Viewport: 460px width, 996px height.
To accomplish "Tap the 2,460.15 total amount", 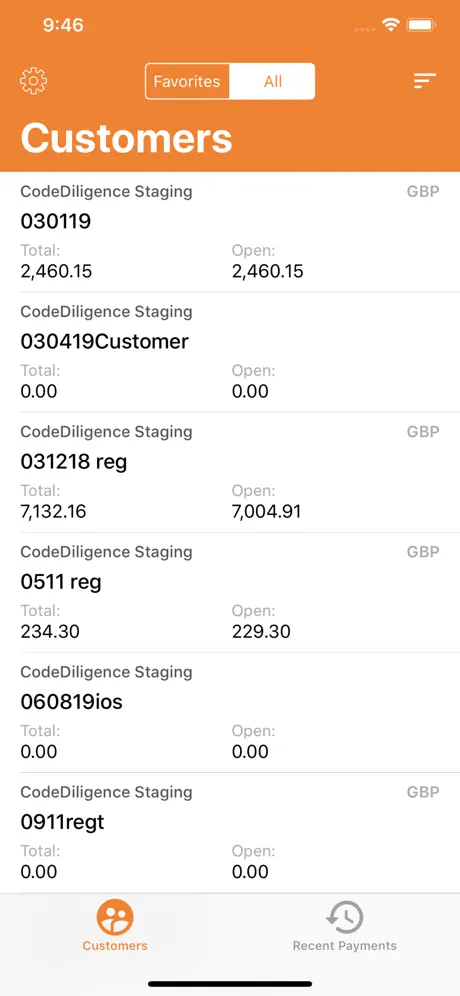I will pyautogui.click(x=57, y=272).
